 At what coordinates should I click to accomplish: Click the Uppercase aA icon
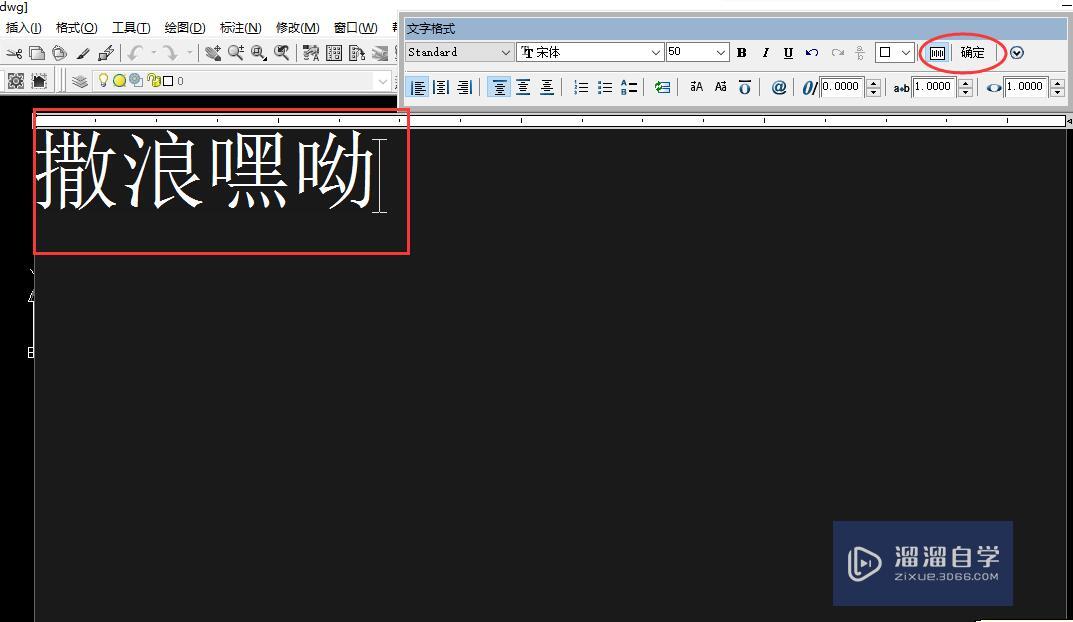(697, 87)
